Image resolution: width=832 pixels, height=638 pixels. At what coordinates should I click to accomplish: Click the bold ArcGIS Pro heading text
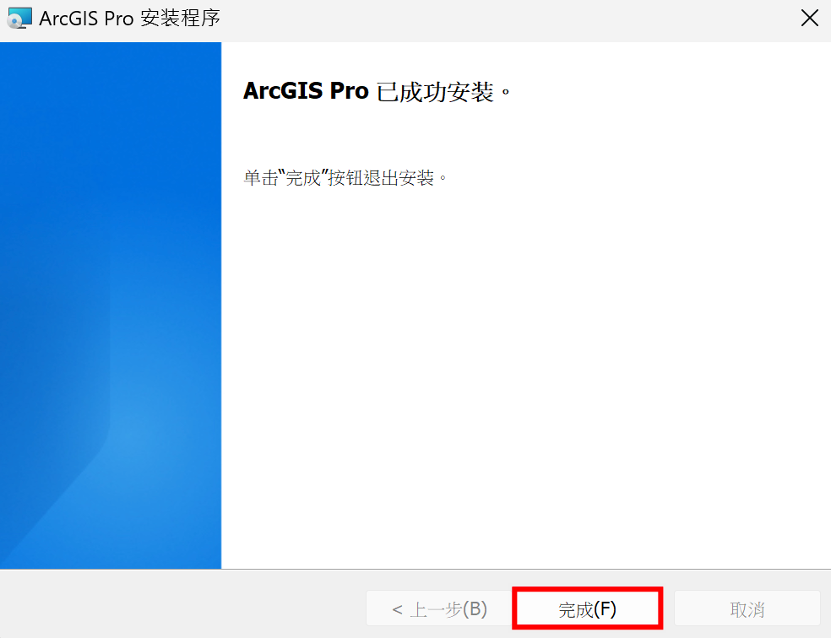point(306,91)
